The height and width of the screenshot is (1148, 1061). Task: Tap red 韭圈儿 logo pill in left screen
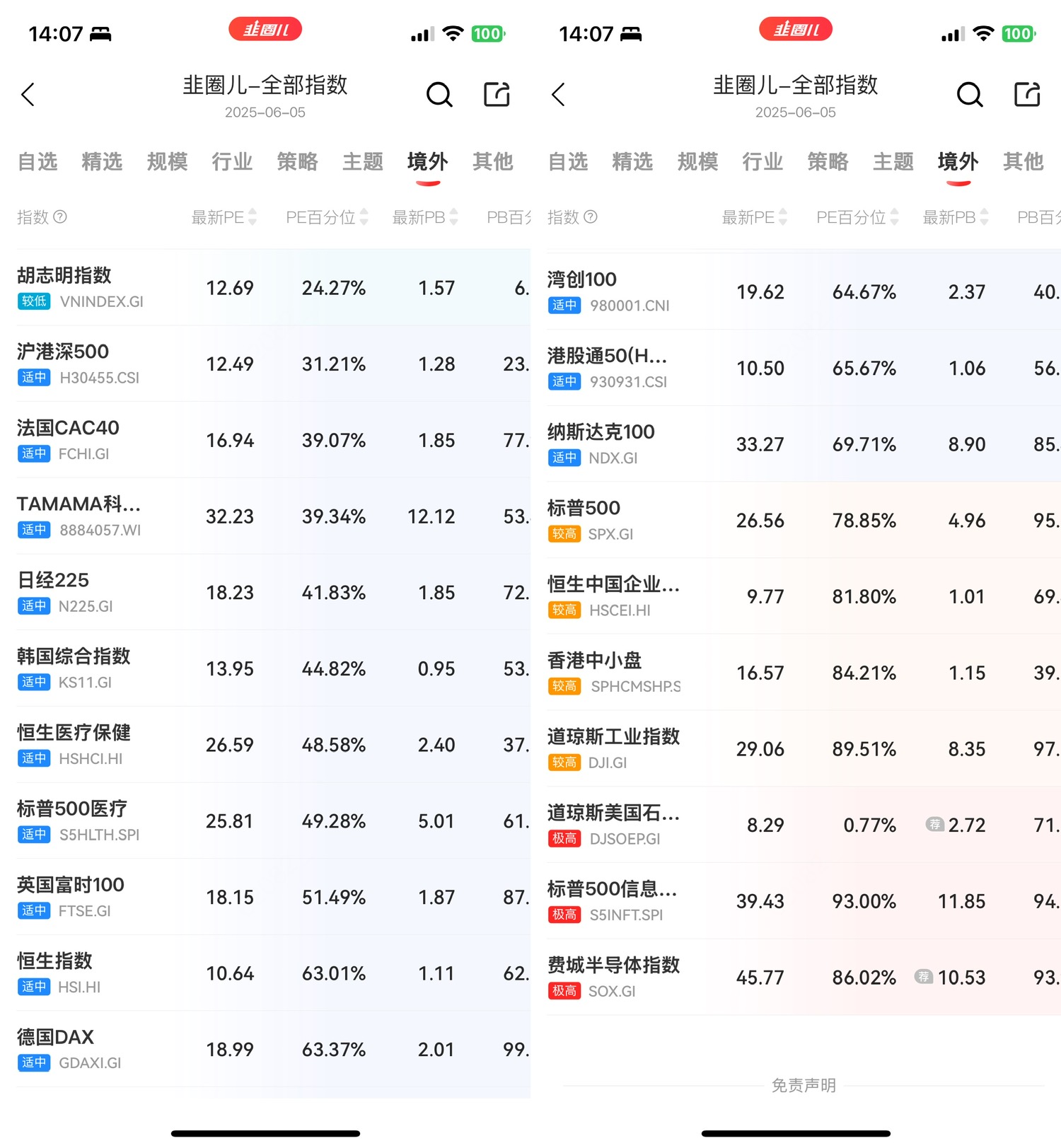[265, 29]
